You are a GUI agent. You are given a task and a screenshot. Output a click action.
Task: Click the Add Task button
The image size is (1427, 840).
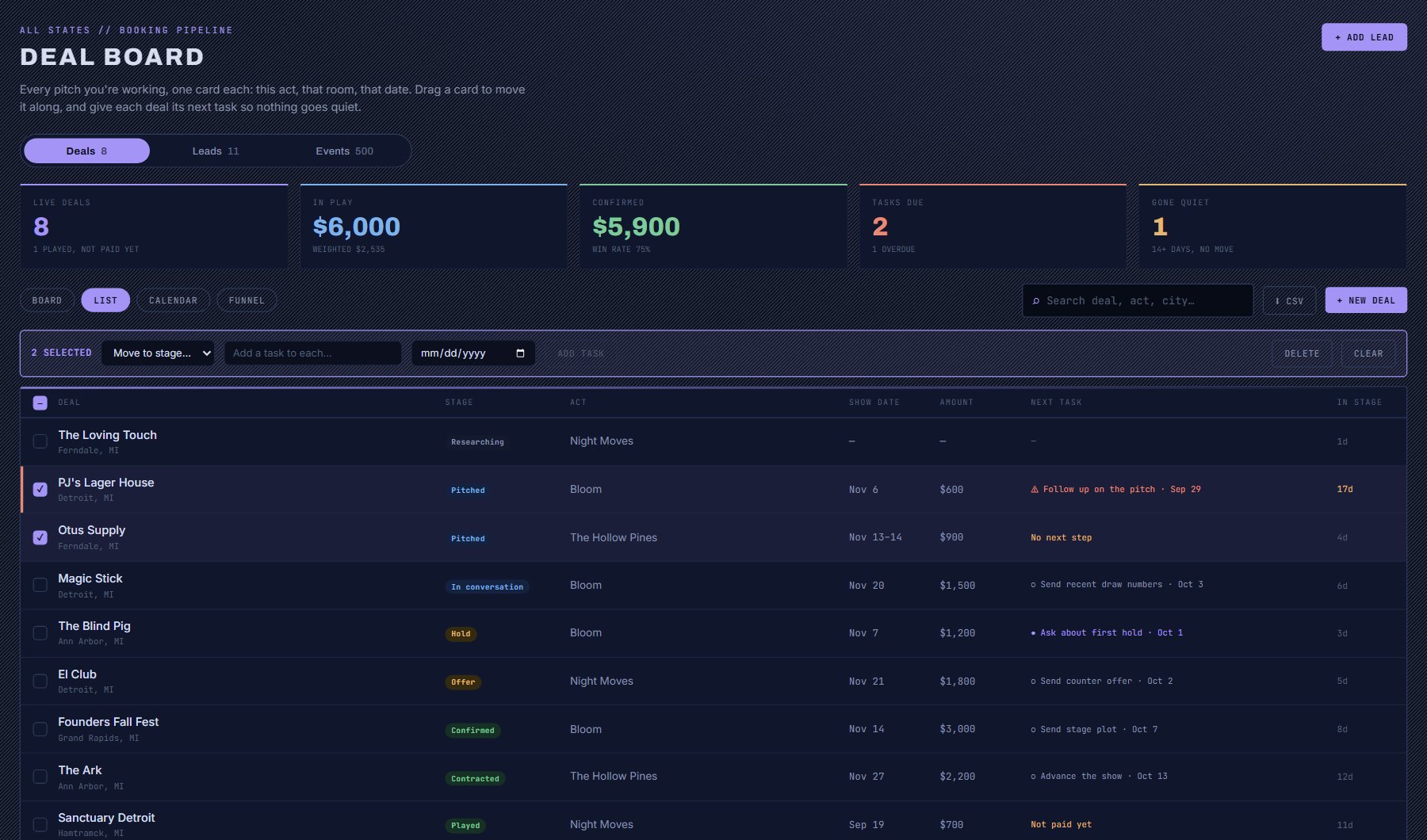pos(580,353)
